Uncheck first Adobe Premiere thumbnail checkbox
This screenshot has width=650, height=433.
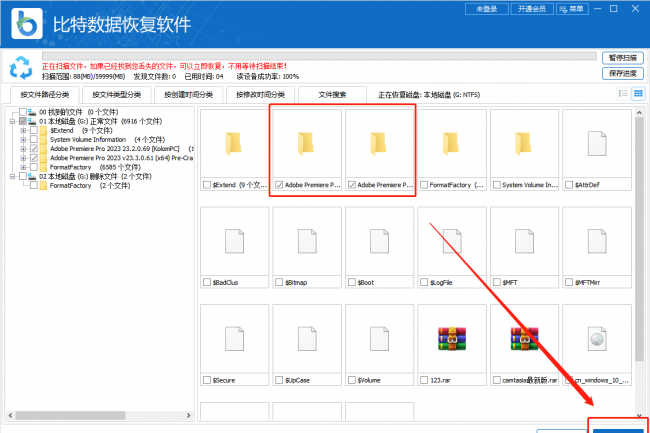coord(279,185)
